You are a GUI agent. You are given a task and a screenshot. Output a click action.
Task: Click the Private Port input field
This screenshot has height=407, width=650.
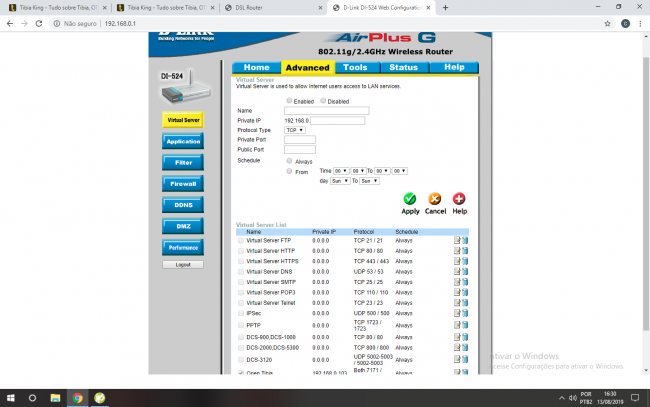point(300,140)
